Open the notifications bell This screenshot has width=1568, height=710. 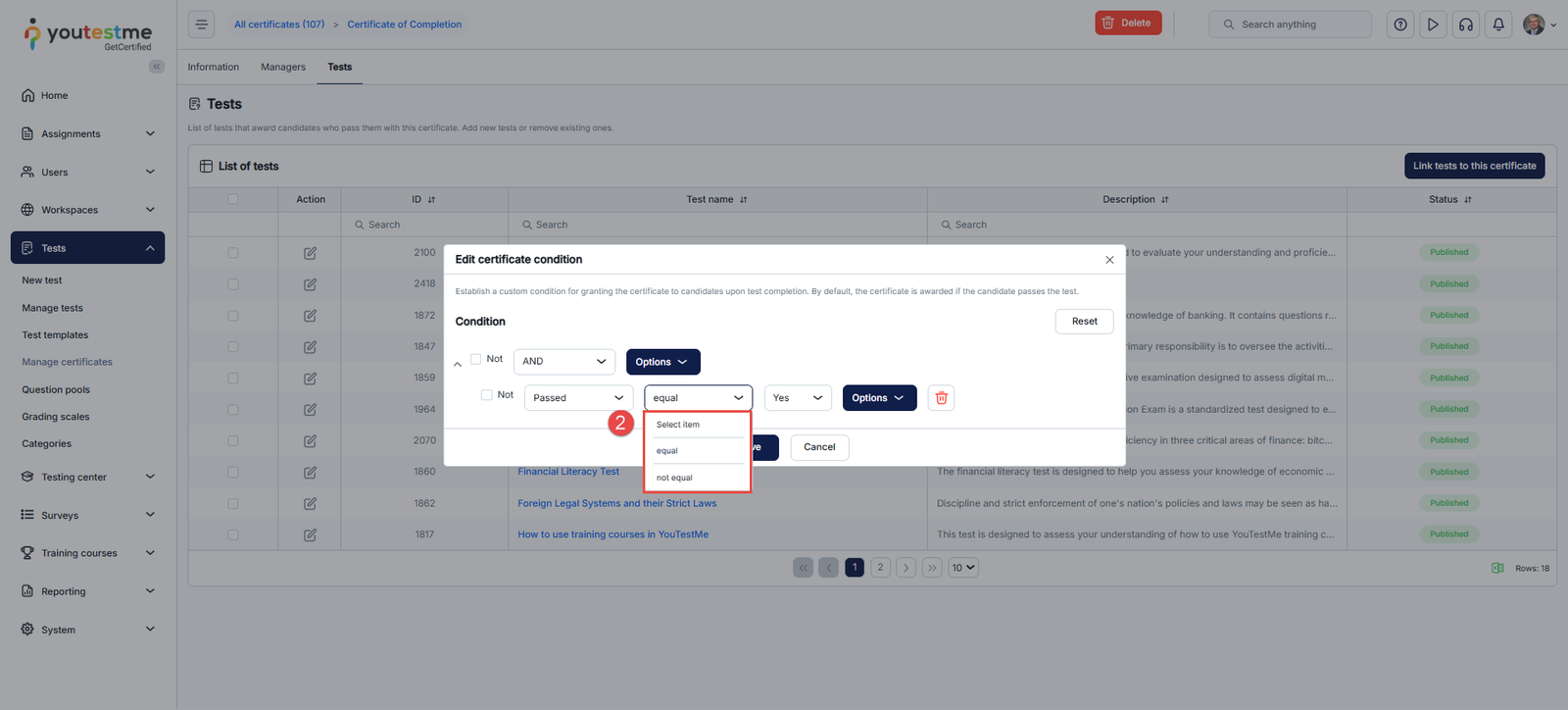tap(1498, 25)
